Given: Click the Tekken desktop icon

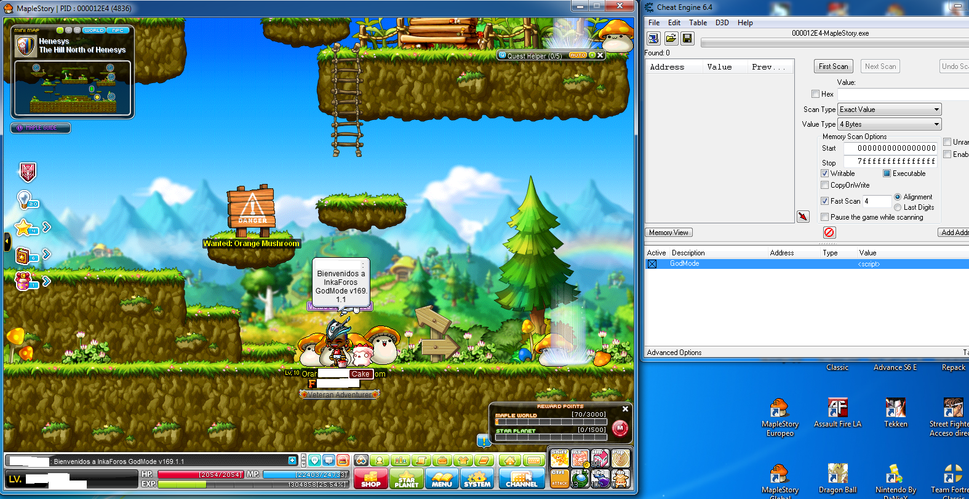Looking at the screenshot, I should [x=895, y=412].
